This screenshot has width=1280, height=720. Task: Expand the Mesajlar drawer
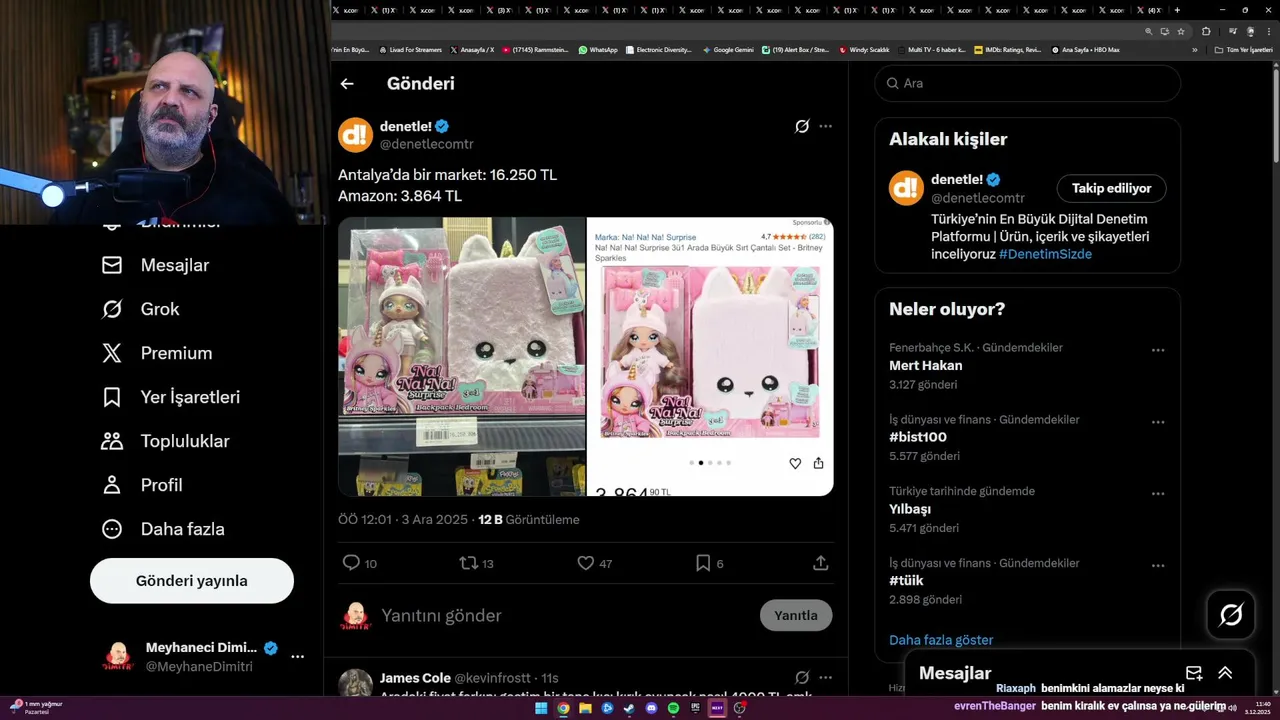click(x=1225, y=673)
